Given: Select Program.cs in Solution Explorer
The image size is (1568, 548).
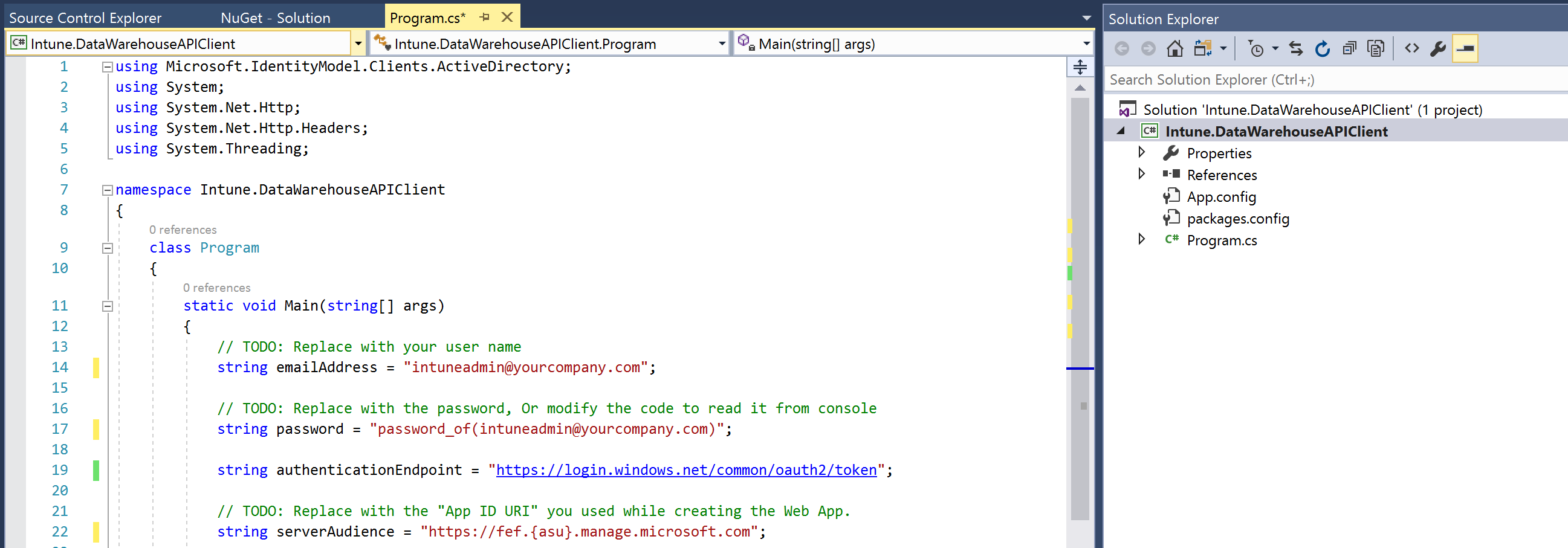Looking at the screenshot, I should 1222,241.
